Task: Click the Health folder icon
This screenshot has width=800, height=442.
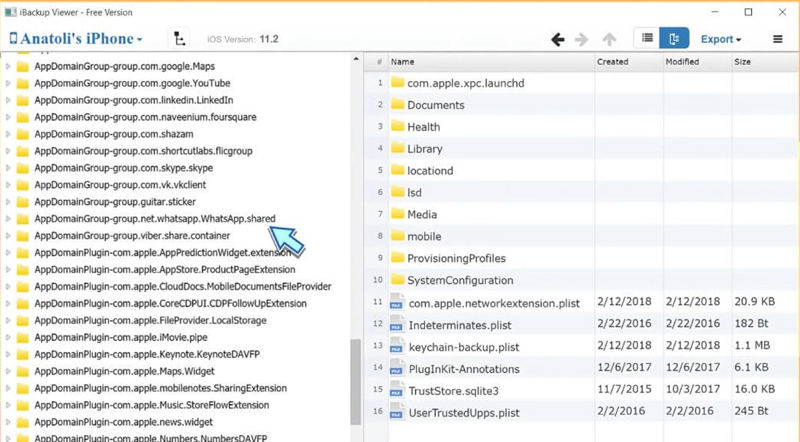Action: coord(397,127)
